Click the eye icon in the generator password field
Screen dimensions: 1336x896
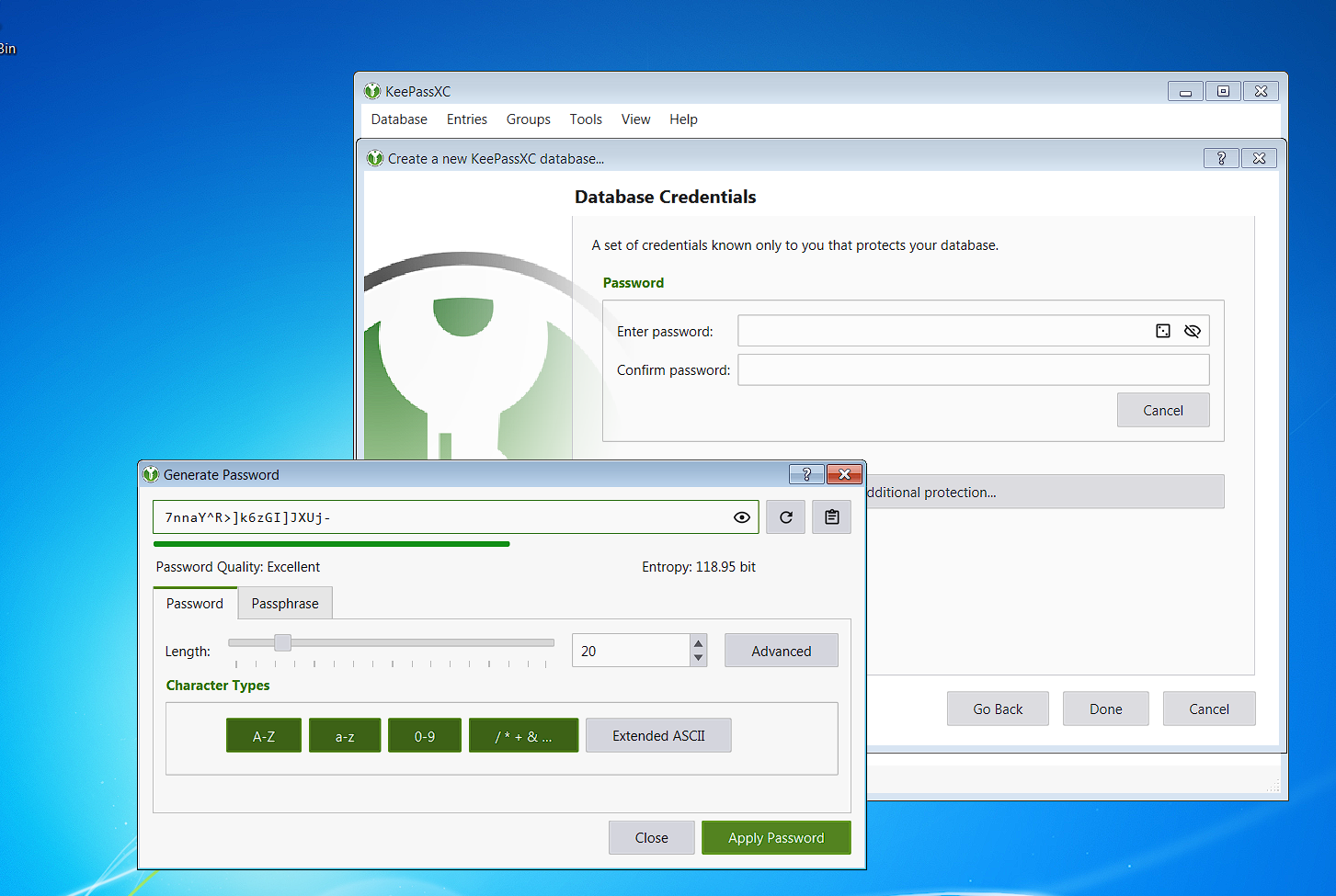click(742, 517)
